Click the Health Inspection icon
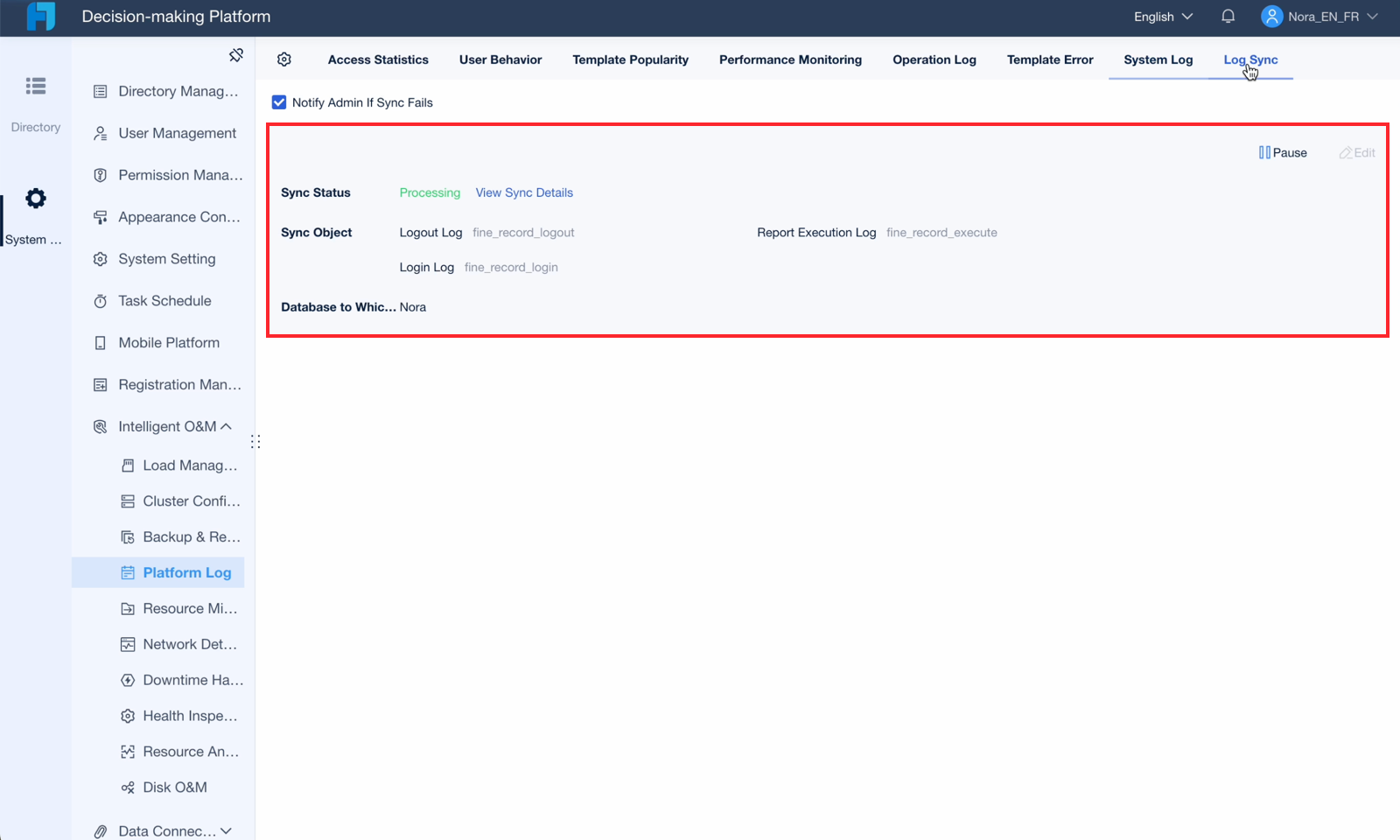This screenshot has width=1400, height=840. [128, 716]
